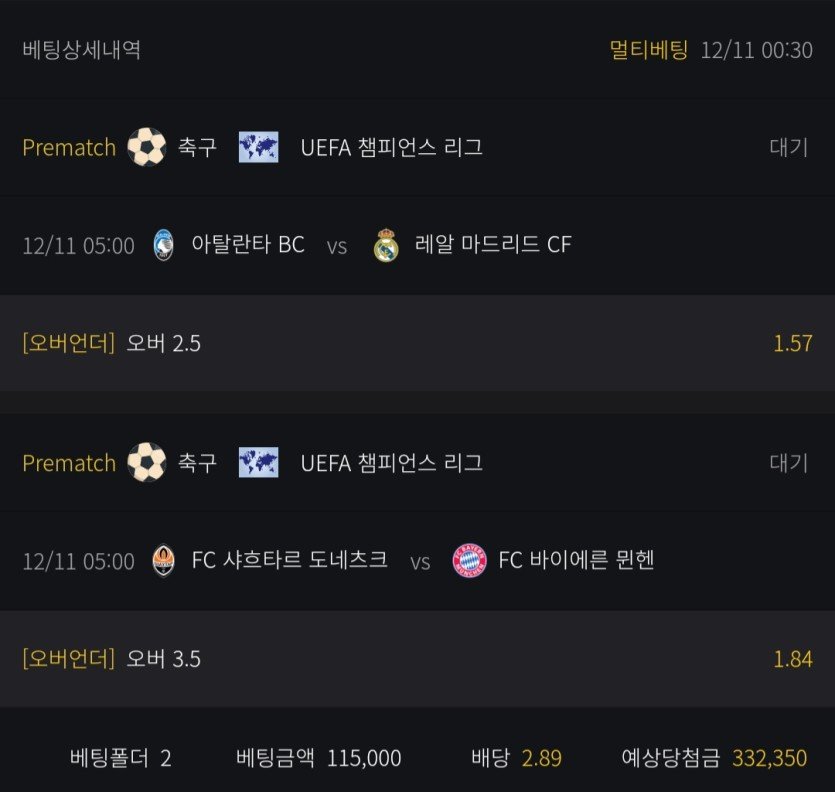Click the FC Bayern Munich team crest
The width and height of the screenshot is (835, 792).
pos(468,561)
